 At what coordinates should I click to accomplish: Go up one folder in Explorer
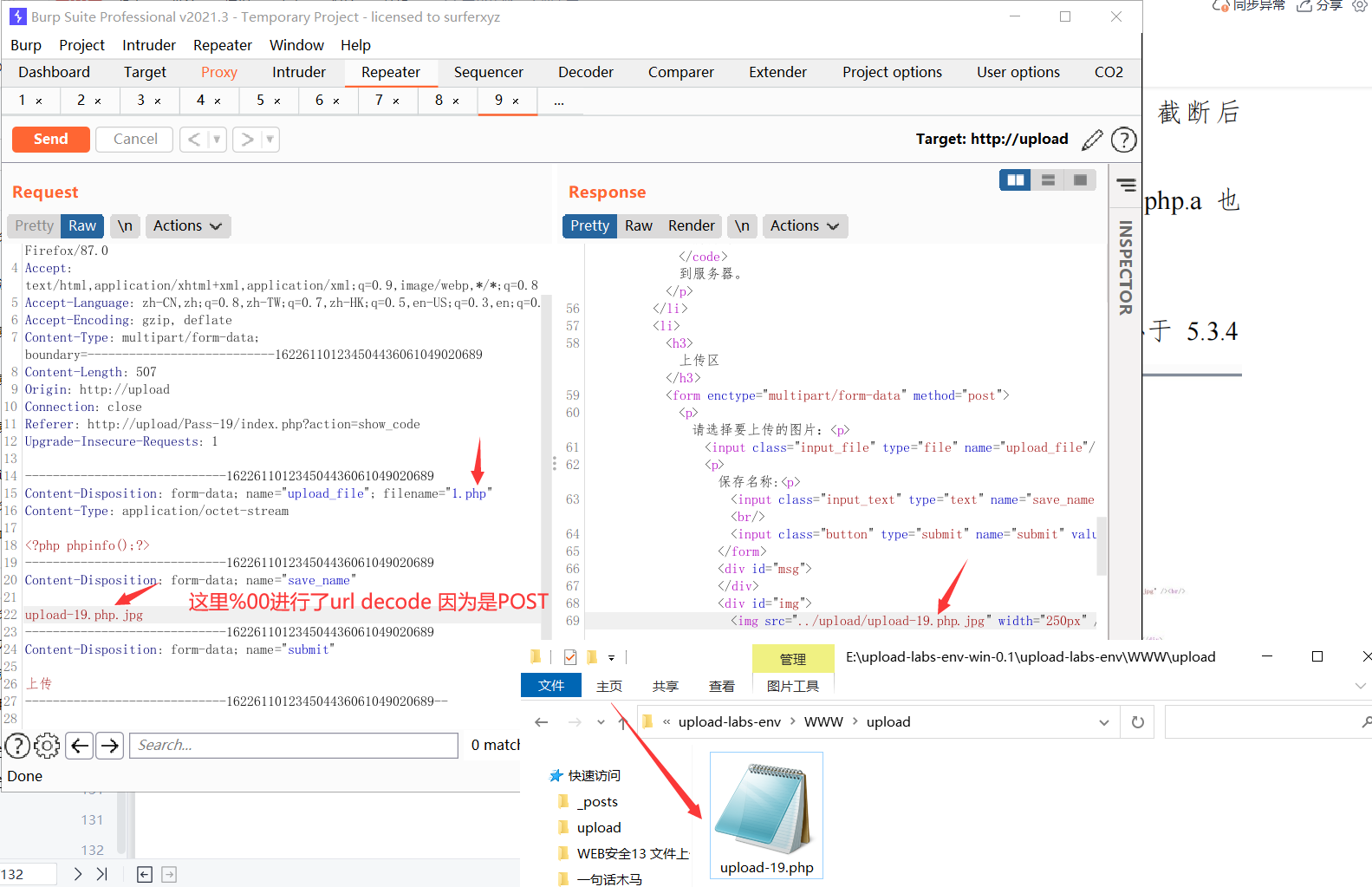click(622, 722)
